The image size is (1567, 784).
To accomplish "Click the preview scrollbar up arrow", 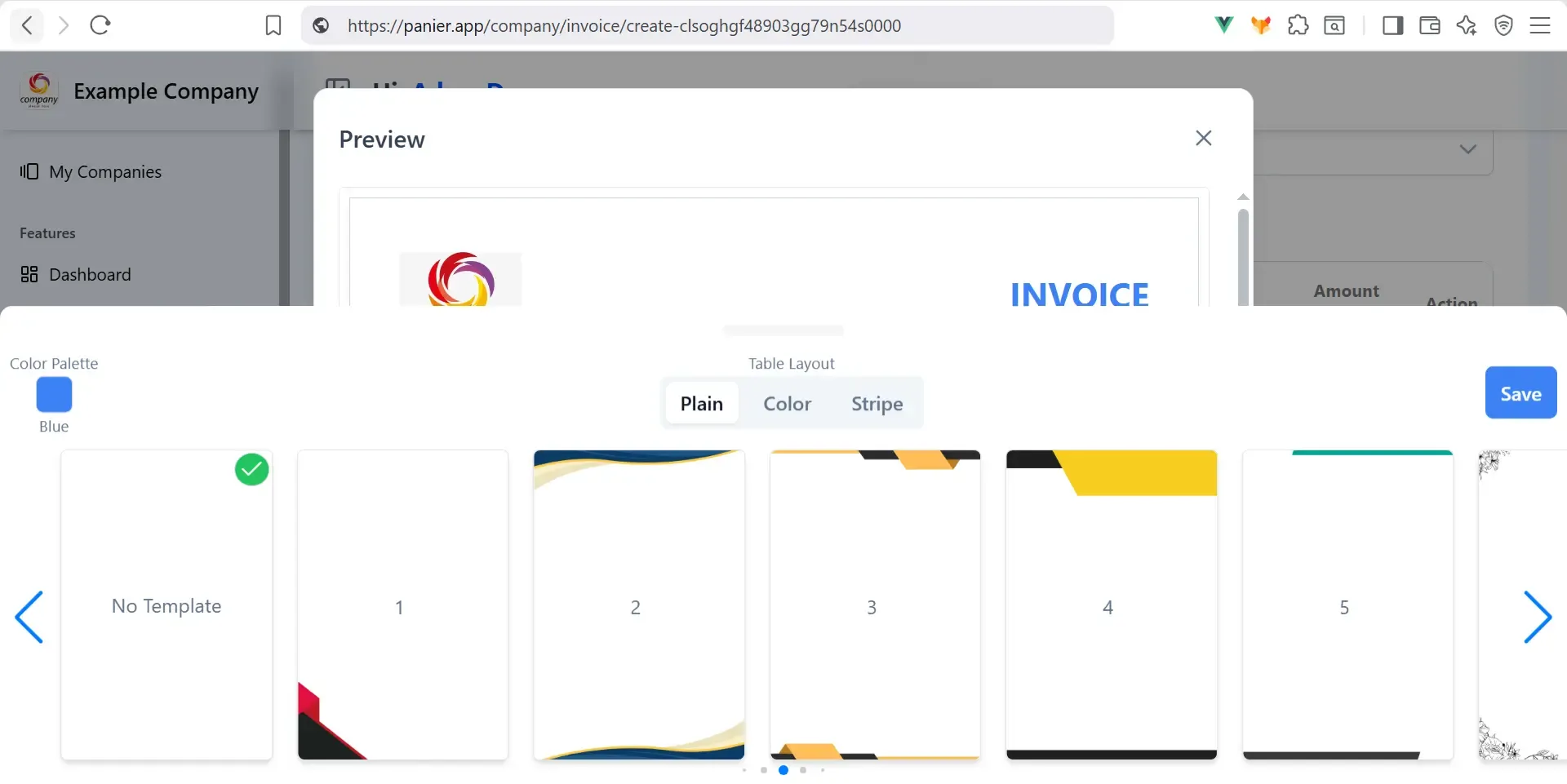I will click(x=1243, y=197).
